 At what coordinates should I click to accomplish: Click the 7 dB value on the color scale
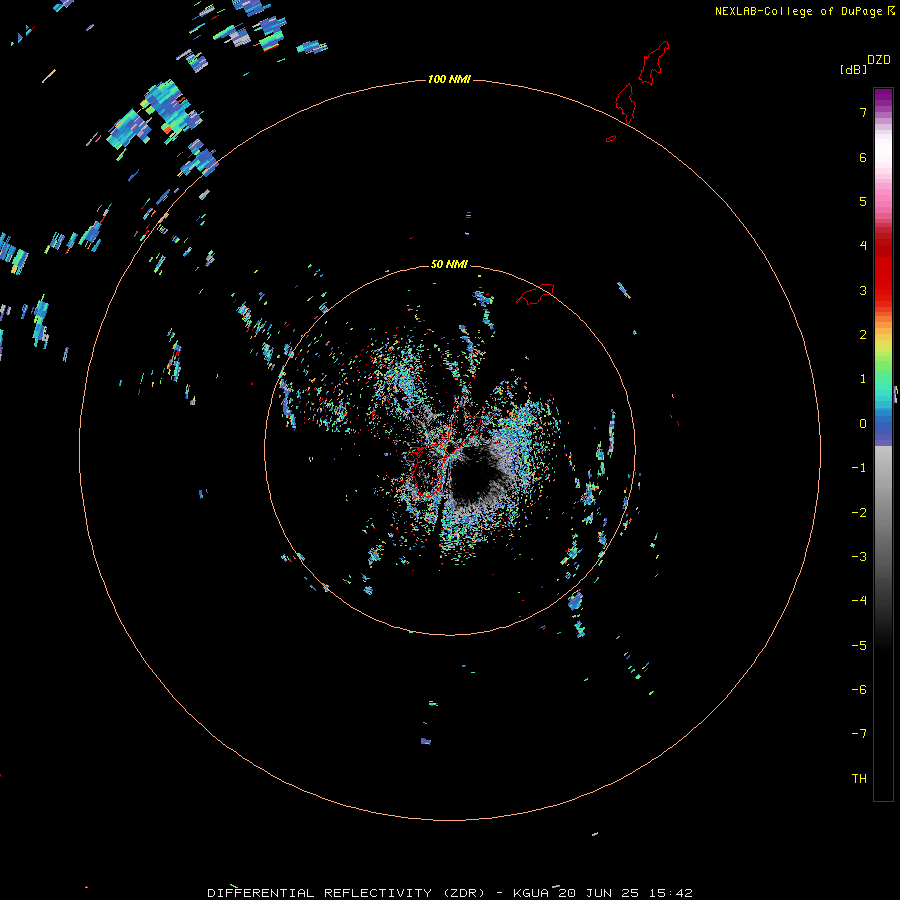(x=863, y=112)
